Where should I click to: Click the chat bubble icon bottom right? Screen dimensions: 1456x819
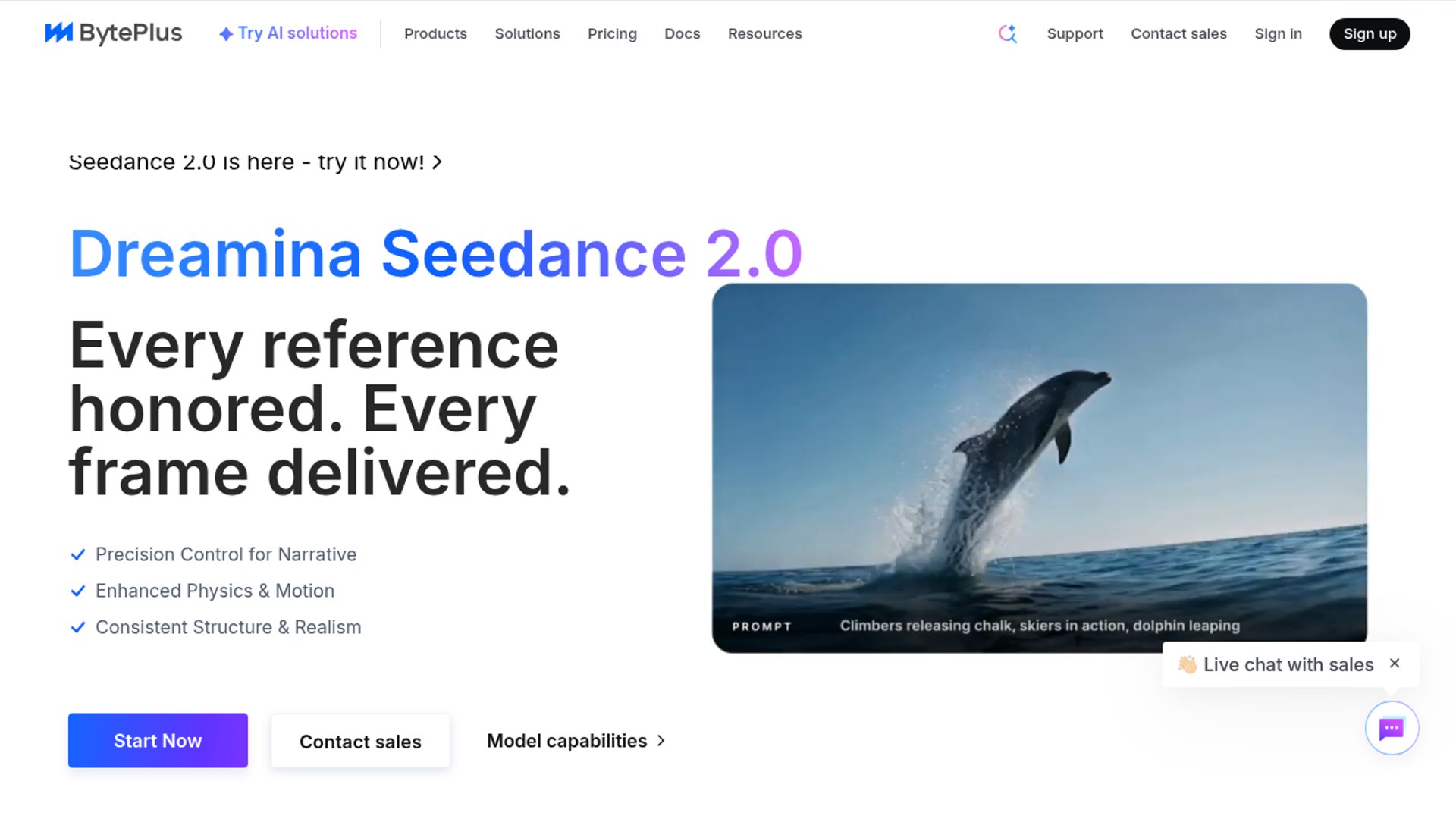[1392, 728]
